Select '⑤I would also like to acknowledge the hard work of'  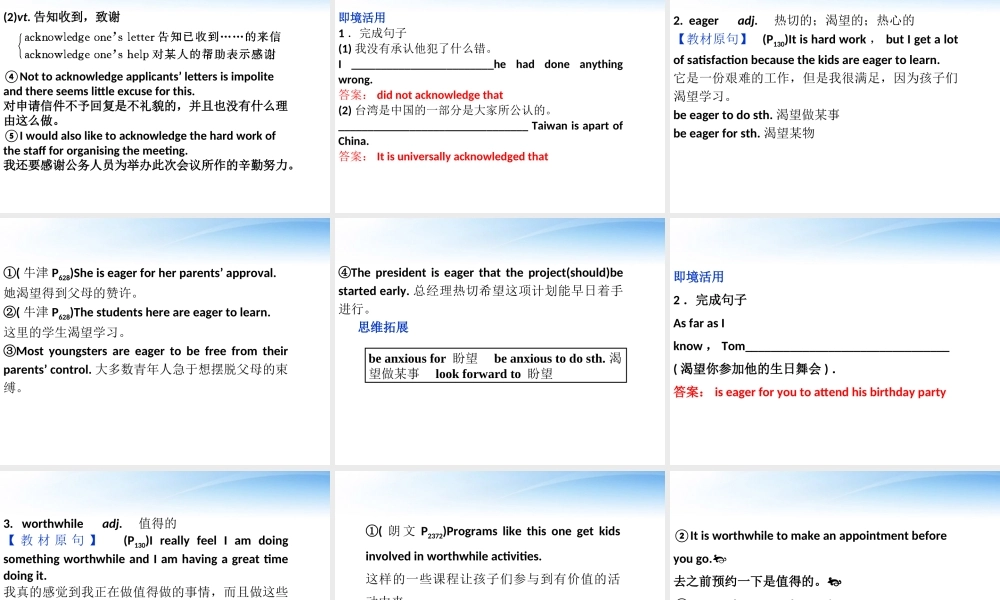(140, 136)
